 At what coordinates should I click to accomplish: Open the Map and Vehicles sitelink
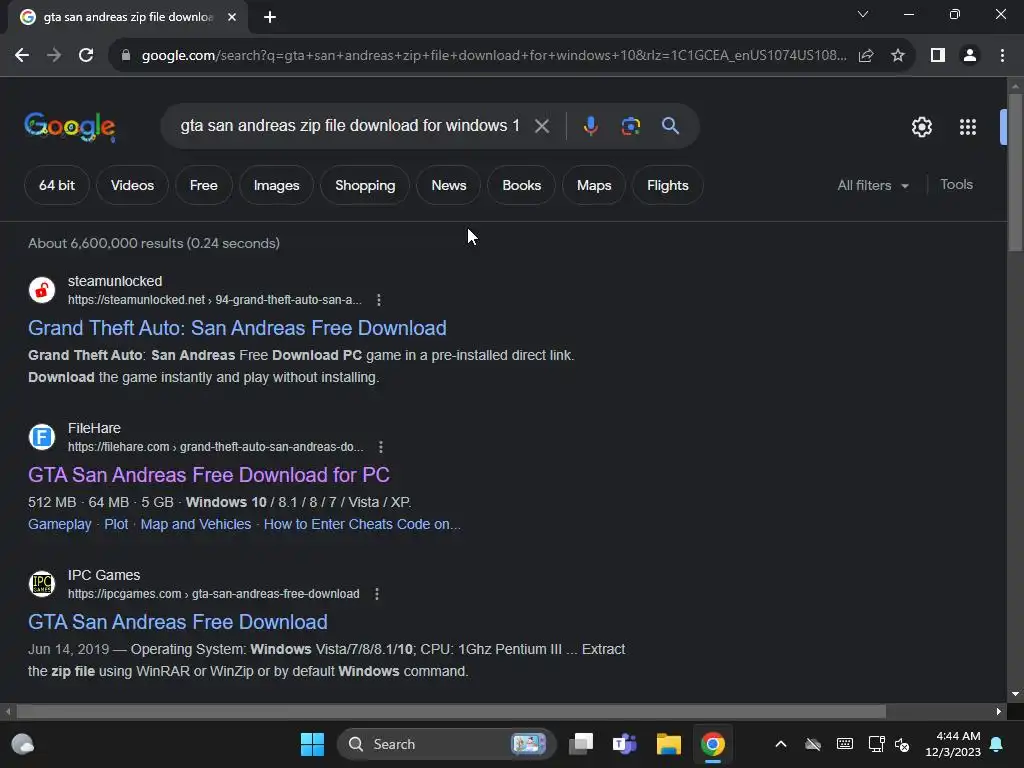(196, 524)
